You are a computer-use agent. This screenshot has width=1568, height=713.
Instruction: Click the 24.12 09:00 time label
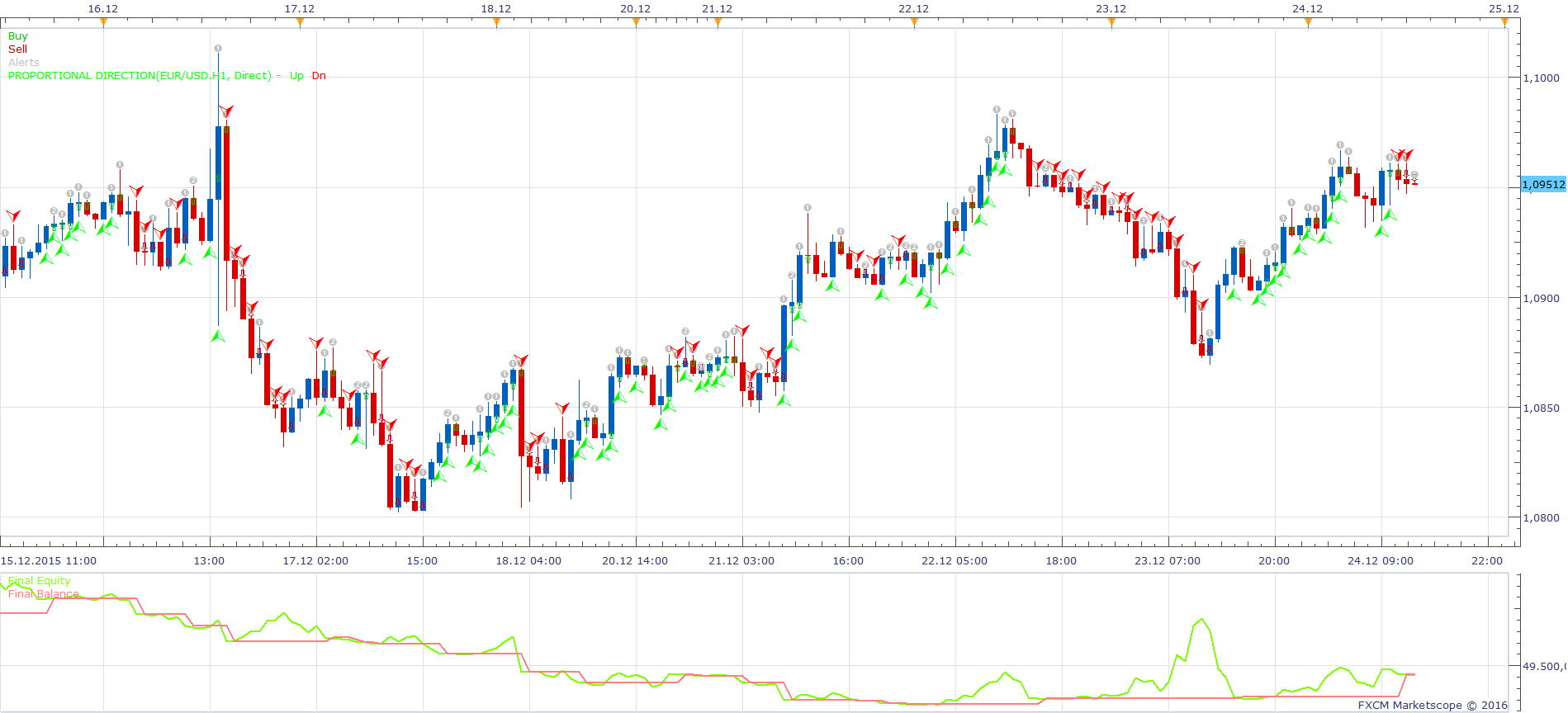click(1381, 561)
